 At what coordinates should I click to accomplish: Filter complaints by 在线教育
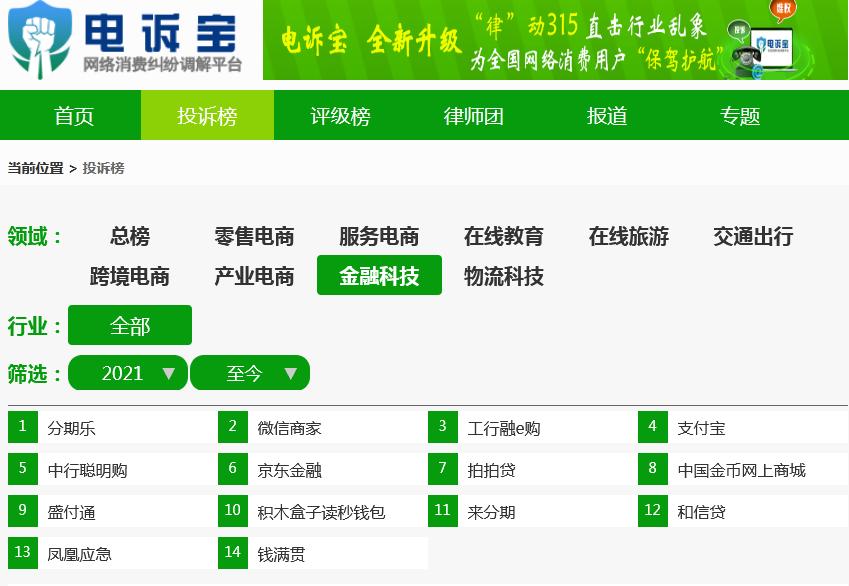click(x=503, y=236)
